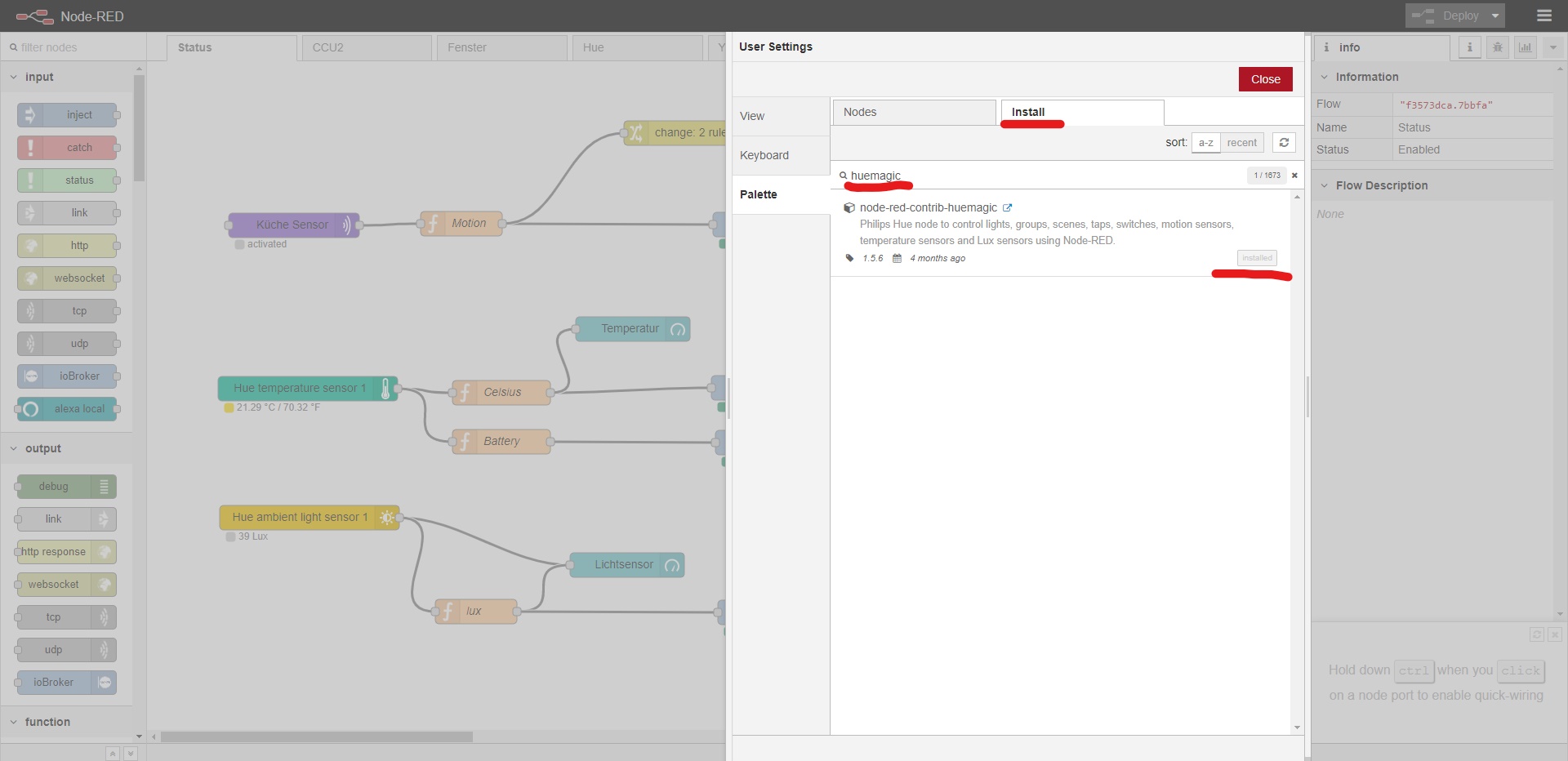
Task: Open the View settings section
Action: [782, 116]
